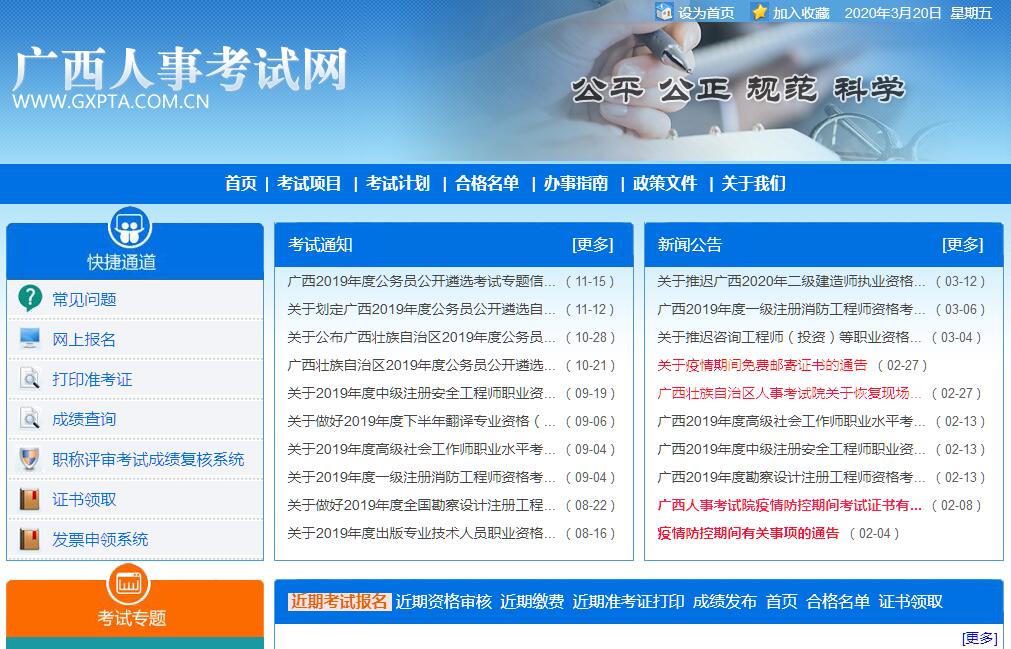Click the magnifier icon beside 打印准考证

pyautogui.click(x=30, y=379)
